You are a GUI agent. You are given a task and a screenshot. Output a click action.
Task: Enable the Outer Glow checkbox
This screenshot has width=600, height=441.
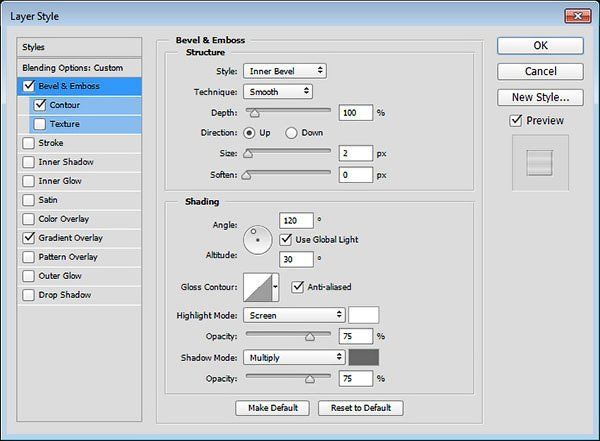point(28,276)
